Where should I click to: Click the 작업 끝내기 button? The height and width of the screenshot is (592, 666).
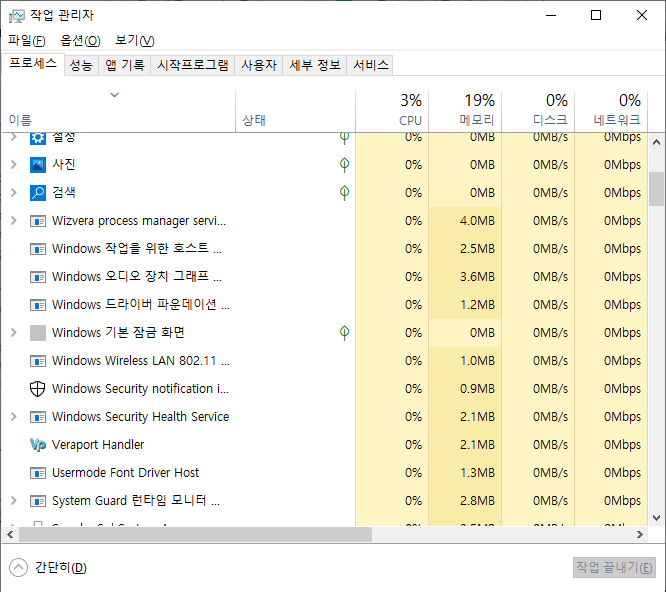[614, 568]
